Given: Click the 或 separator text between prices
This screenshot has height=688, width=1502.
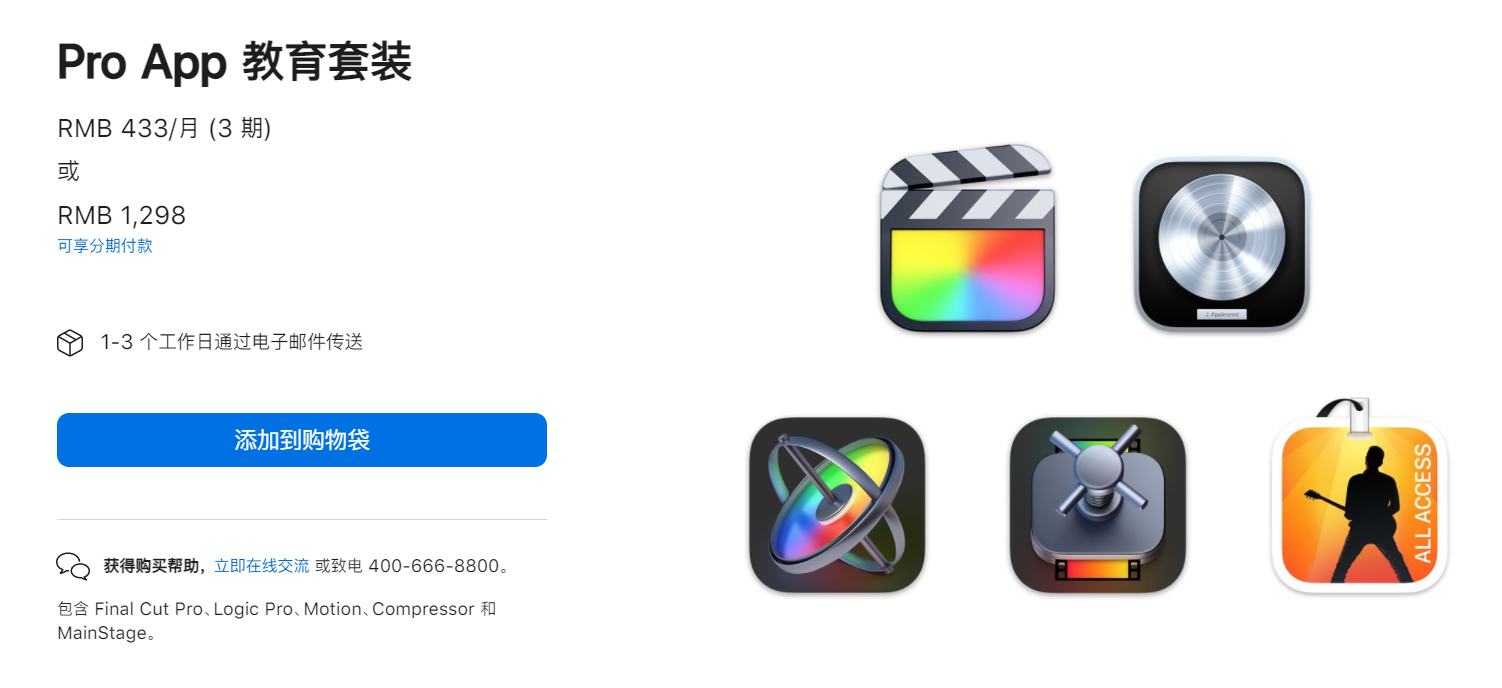Looking at the screenshot, I should tap(68, 171).
